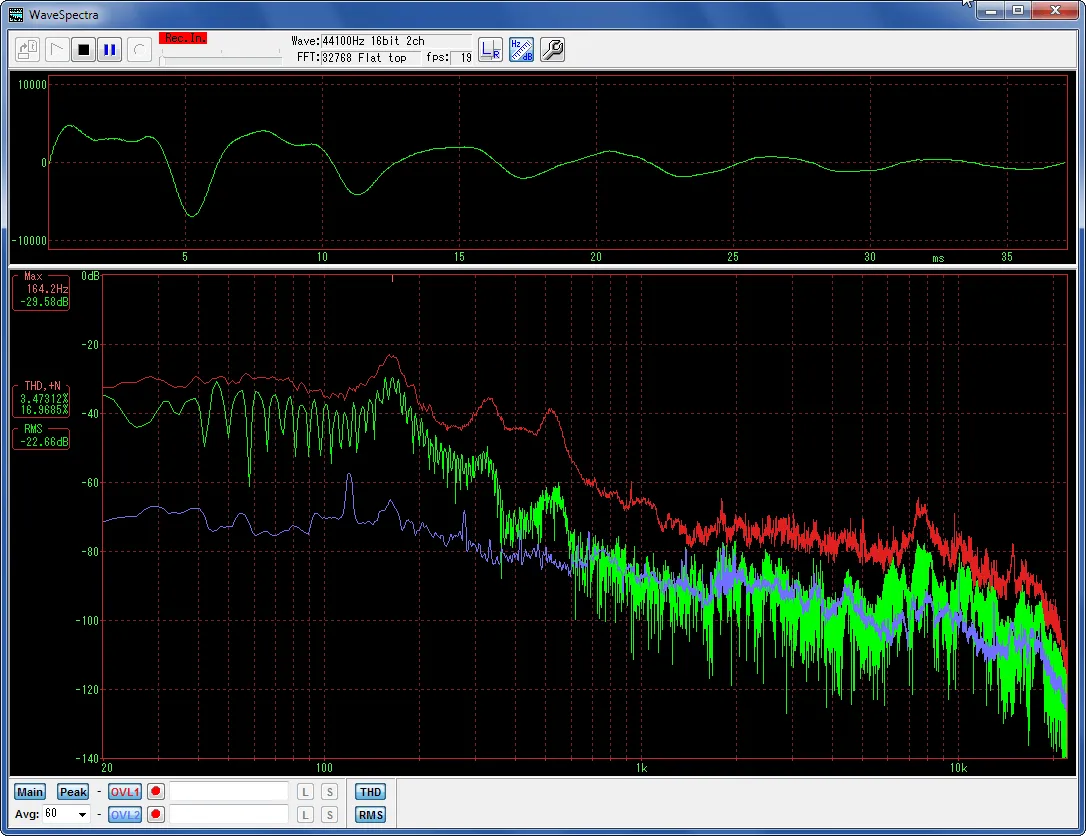Click the recording device icon at far left

(x=29, y=49)
